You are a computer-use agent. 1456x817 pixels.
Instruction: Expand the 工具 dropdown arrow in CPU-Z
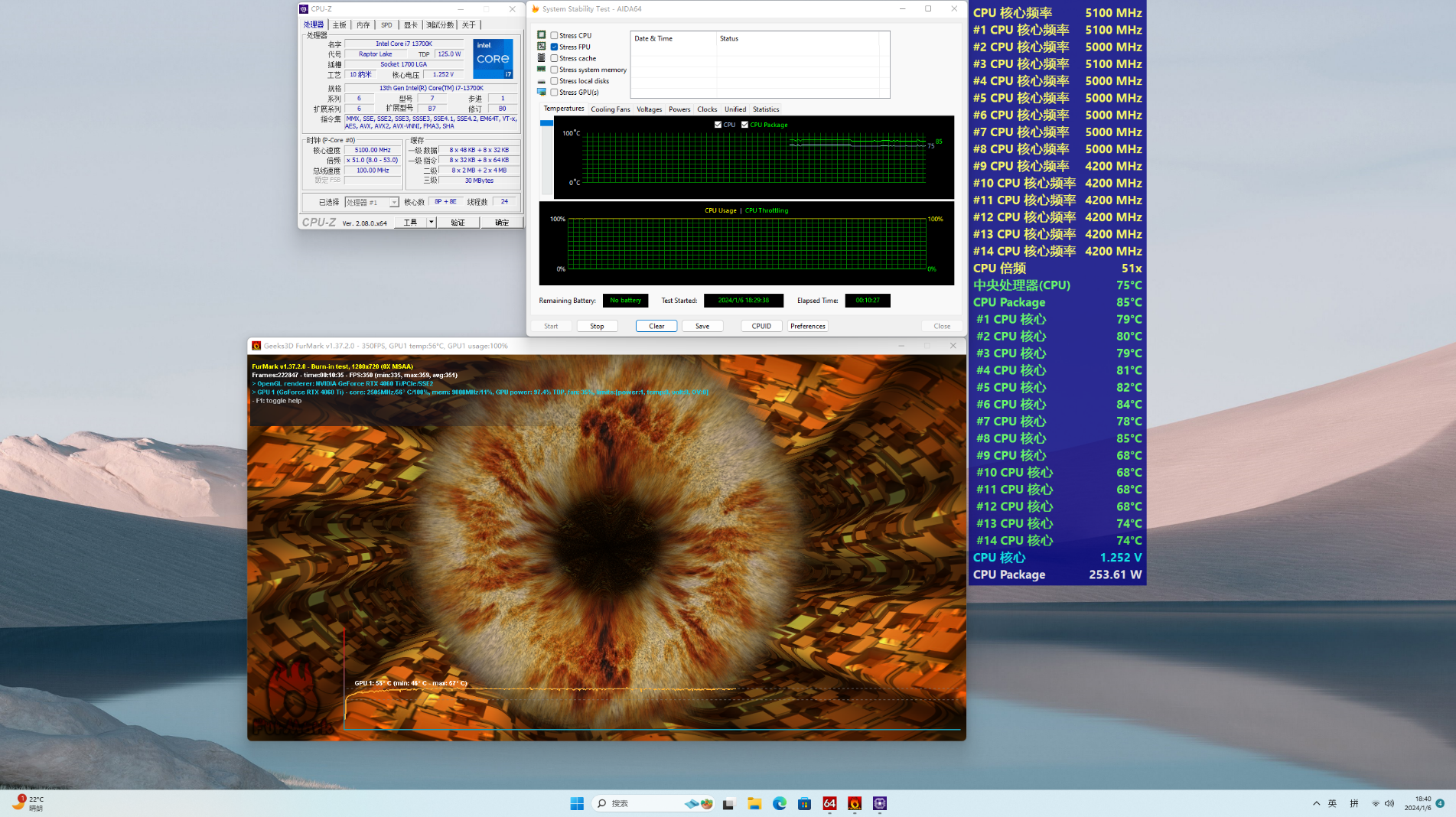432,223
